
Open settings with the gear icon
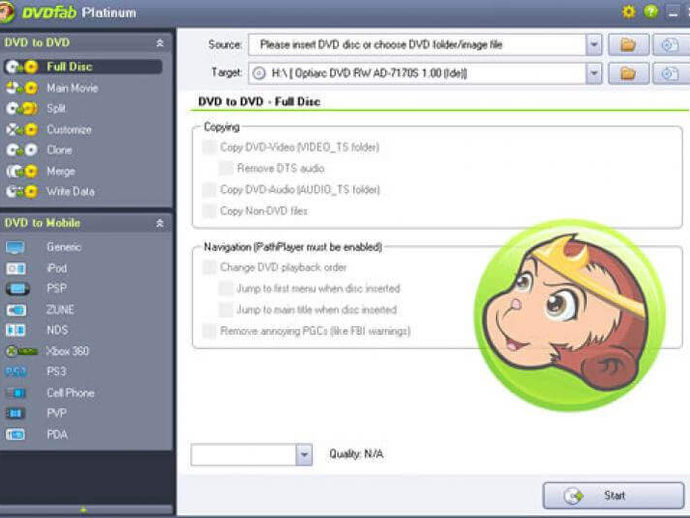pos(629,12)
